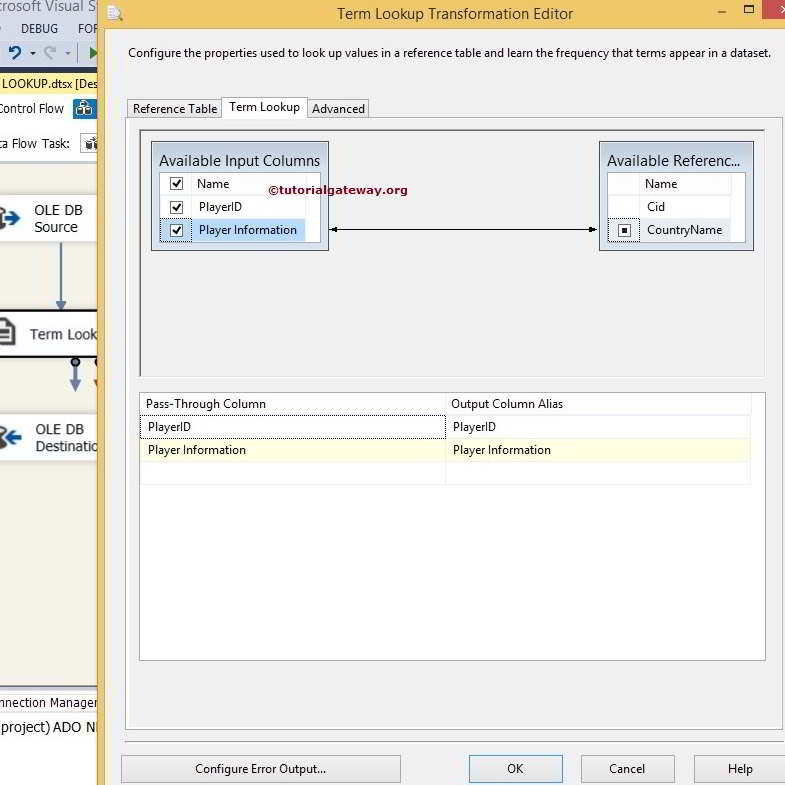
Task: Click the OLE DB Source component icon
Action: tap(10, 218)
